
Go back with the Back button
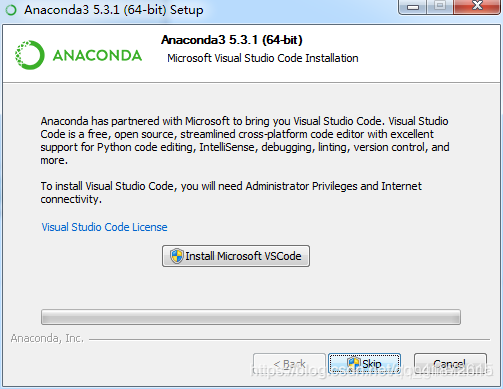click(289, 364)
